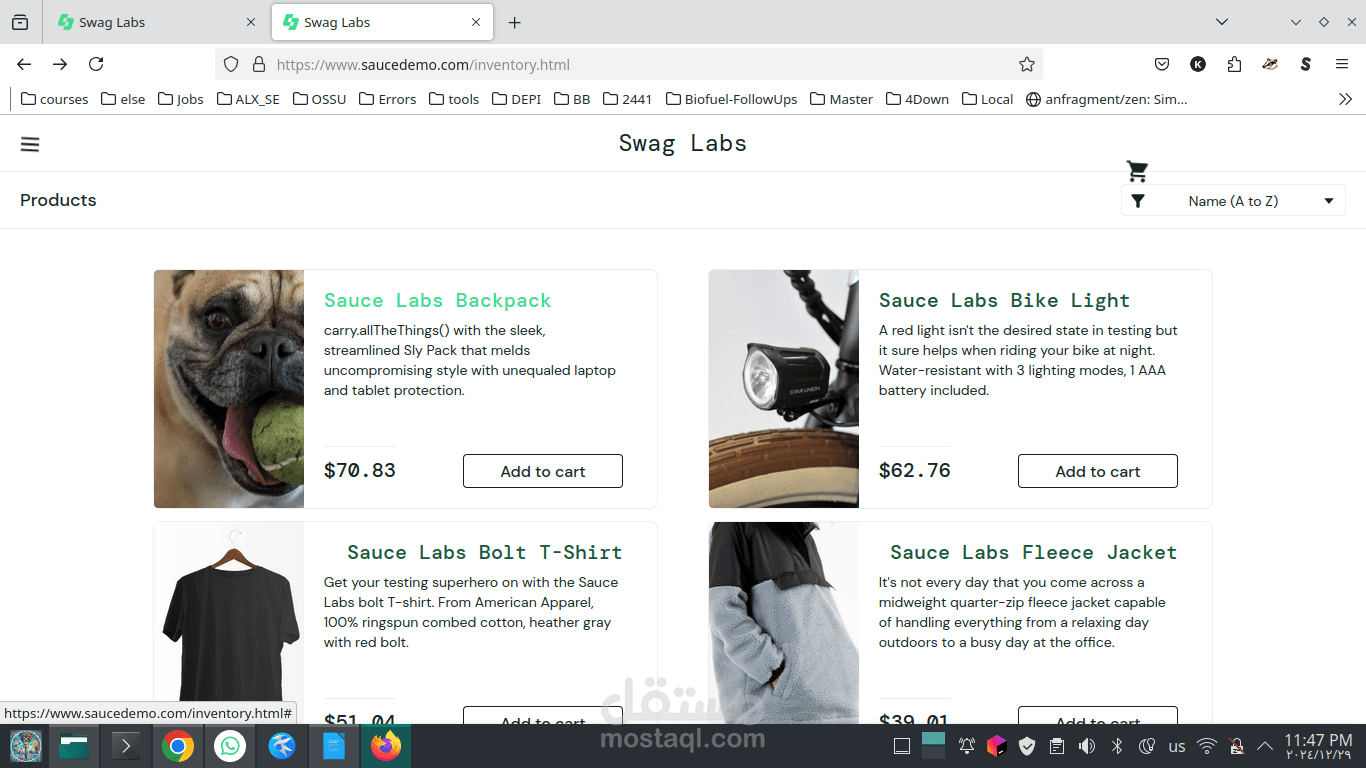1366x768 pixels.
Task: Open Wi-Fi network settings in the tray
Action: 1207,746
